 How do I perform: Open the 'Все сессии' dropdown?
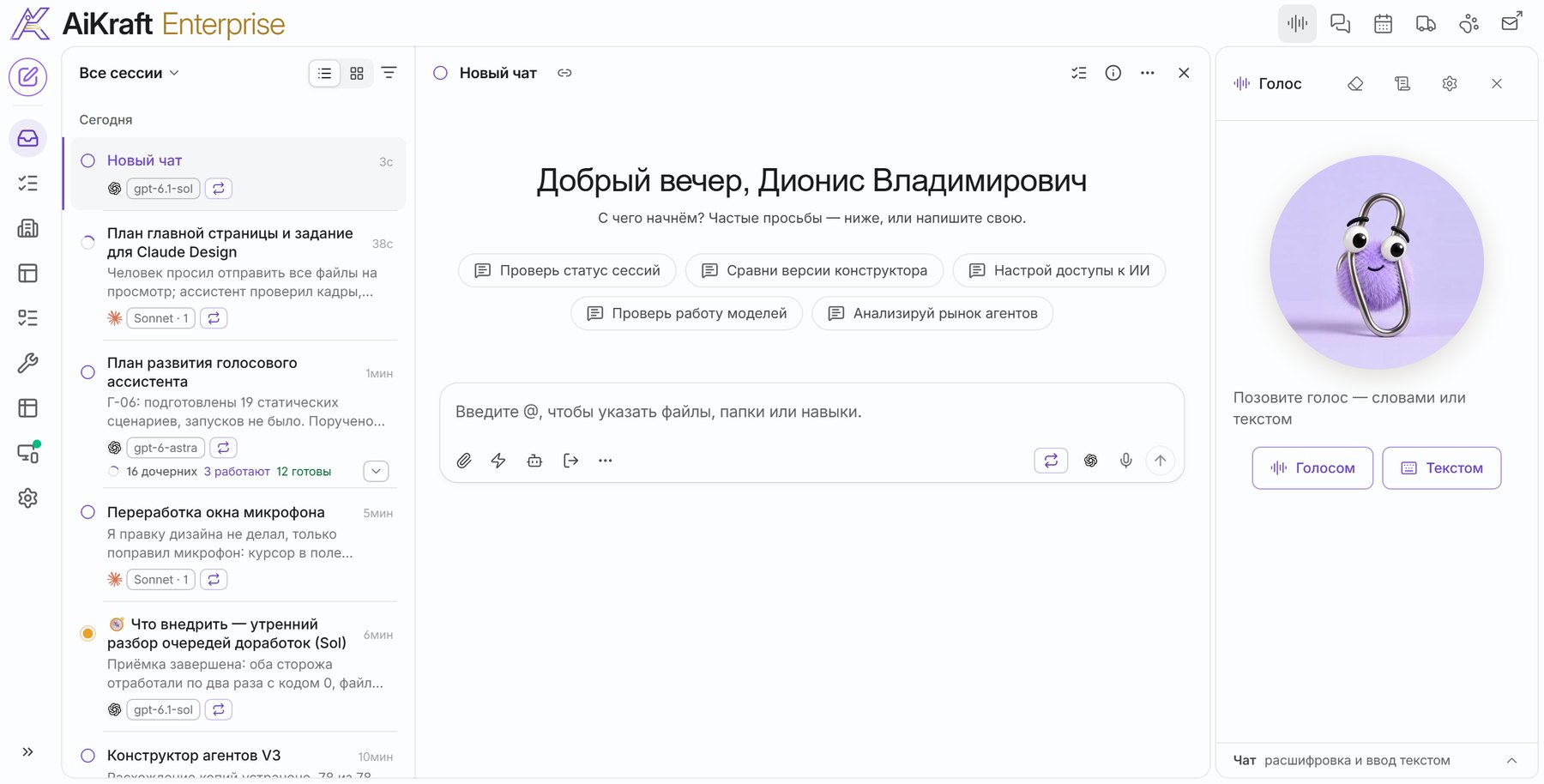[129, 73]
